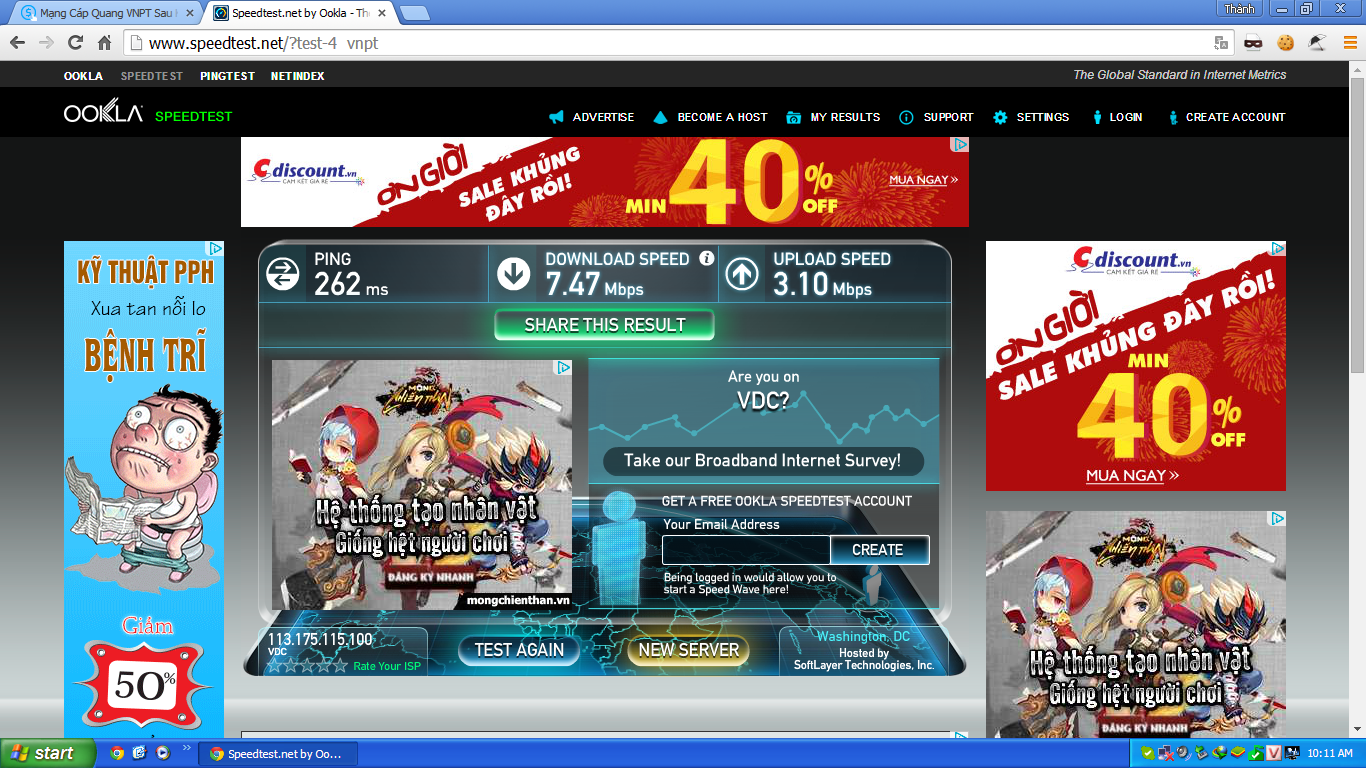
Task: Click the AdChoices icon on the game ad
Action: (564, 368)
